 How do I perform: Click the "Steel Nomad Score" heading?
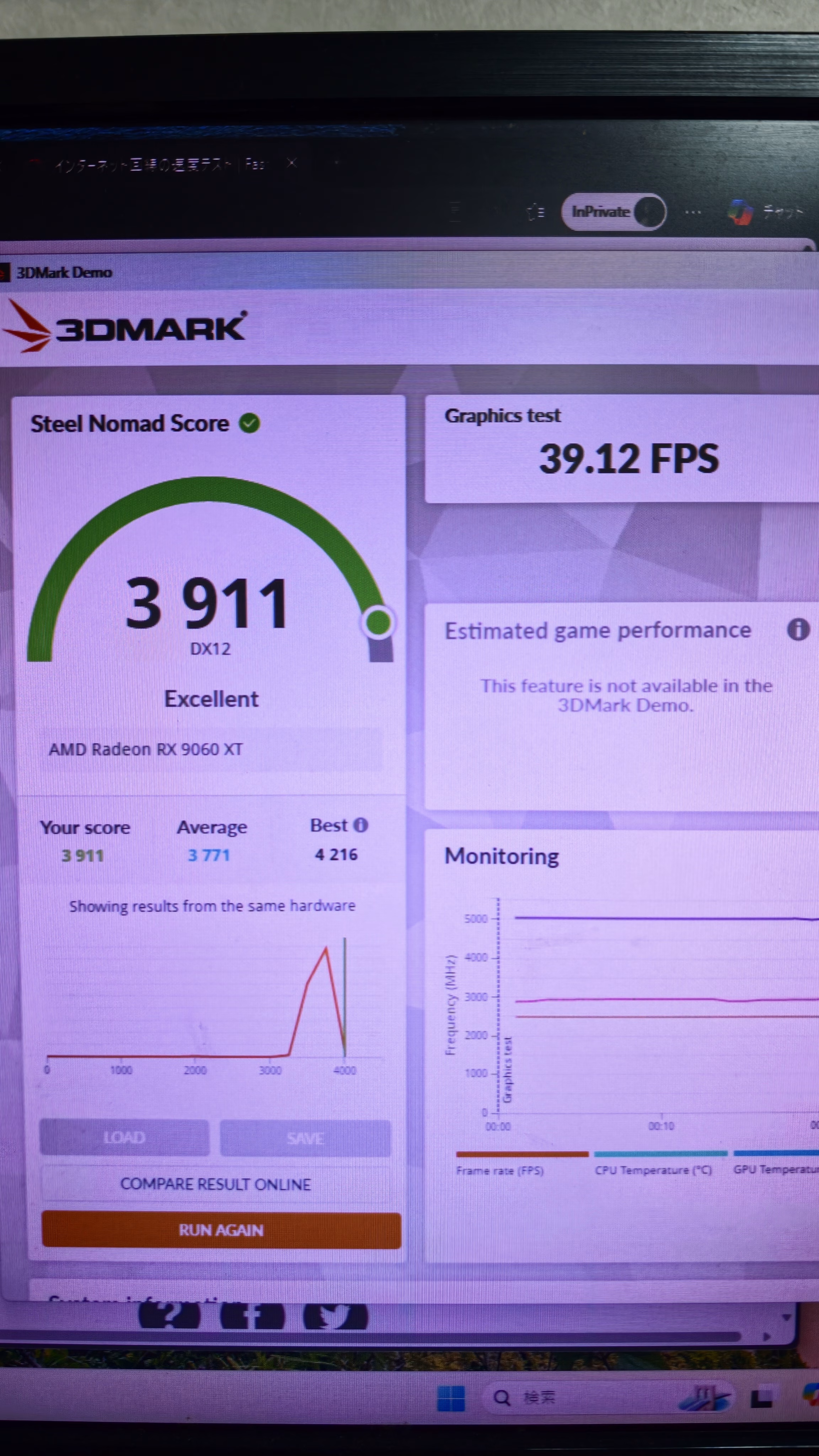coord(130,423)
